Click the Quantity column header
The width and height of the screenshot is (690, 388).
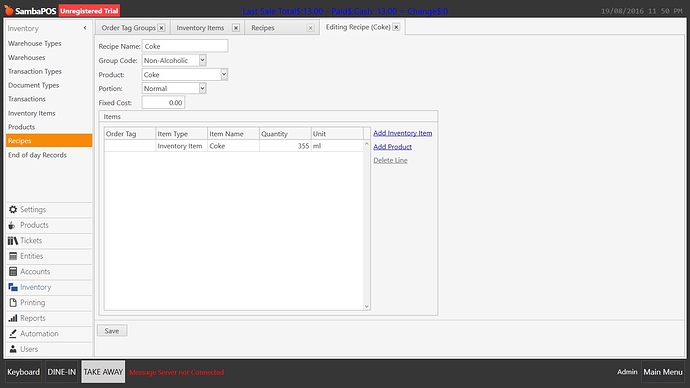285,134
